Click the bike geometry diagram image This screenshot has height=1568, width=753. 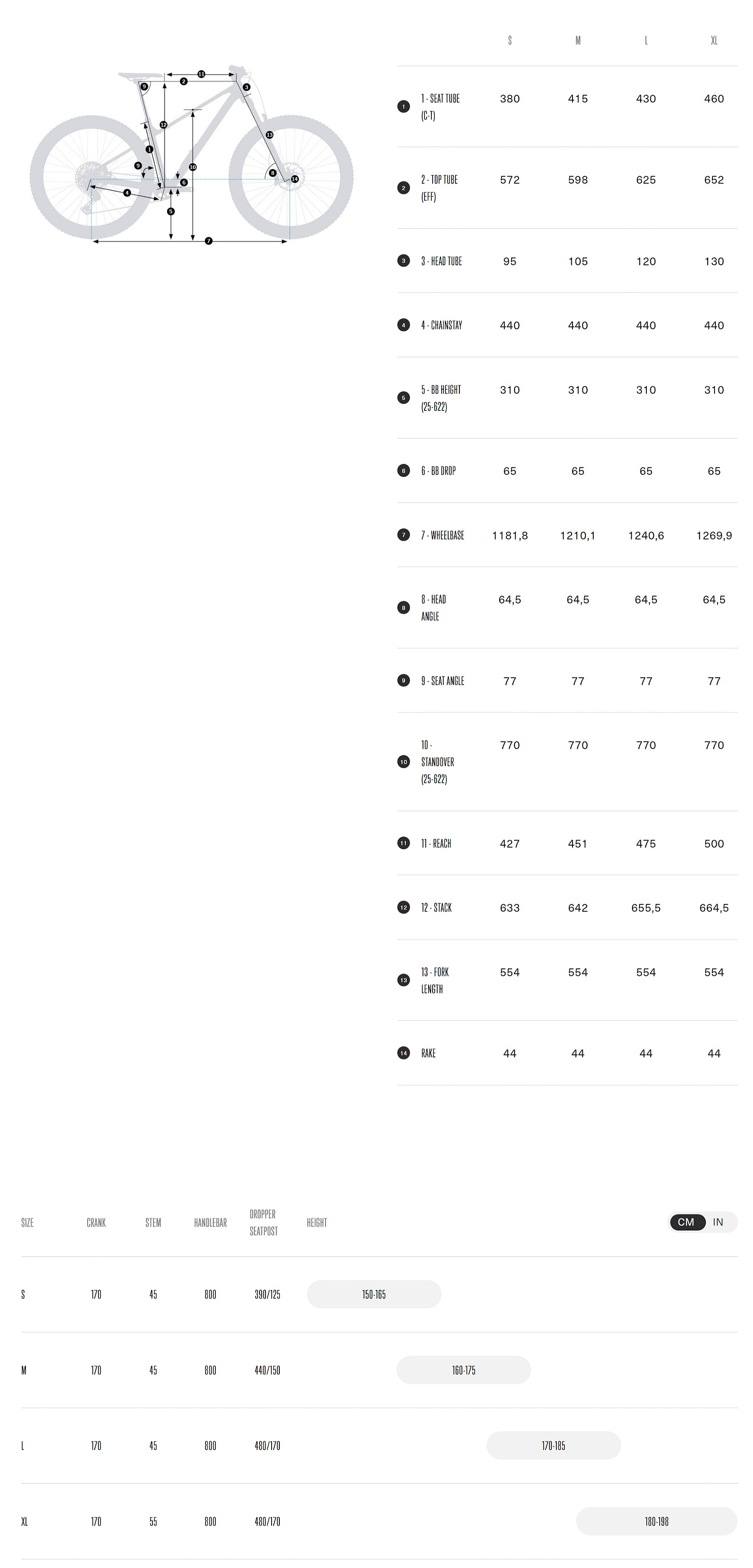(x=192, y=155)
